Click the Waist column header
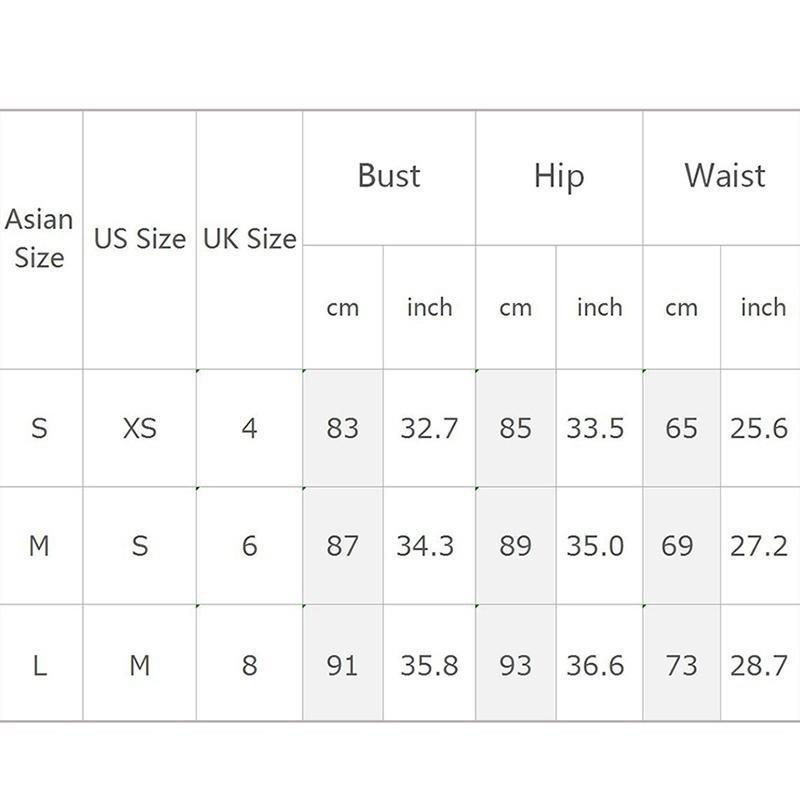 point(725,176)
